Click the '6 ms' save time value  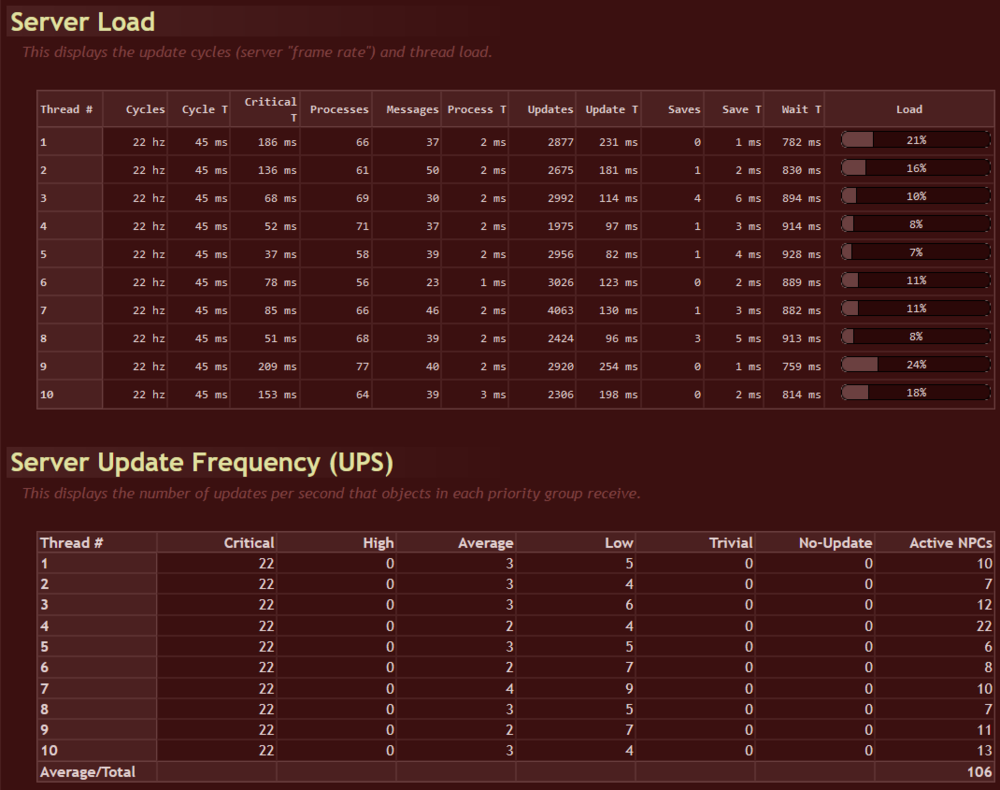click(x=748, y=198)
